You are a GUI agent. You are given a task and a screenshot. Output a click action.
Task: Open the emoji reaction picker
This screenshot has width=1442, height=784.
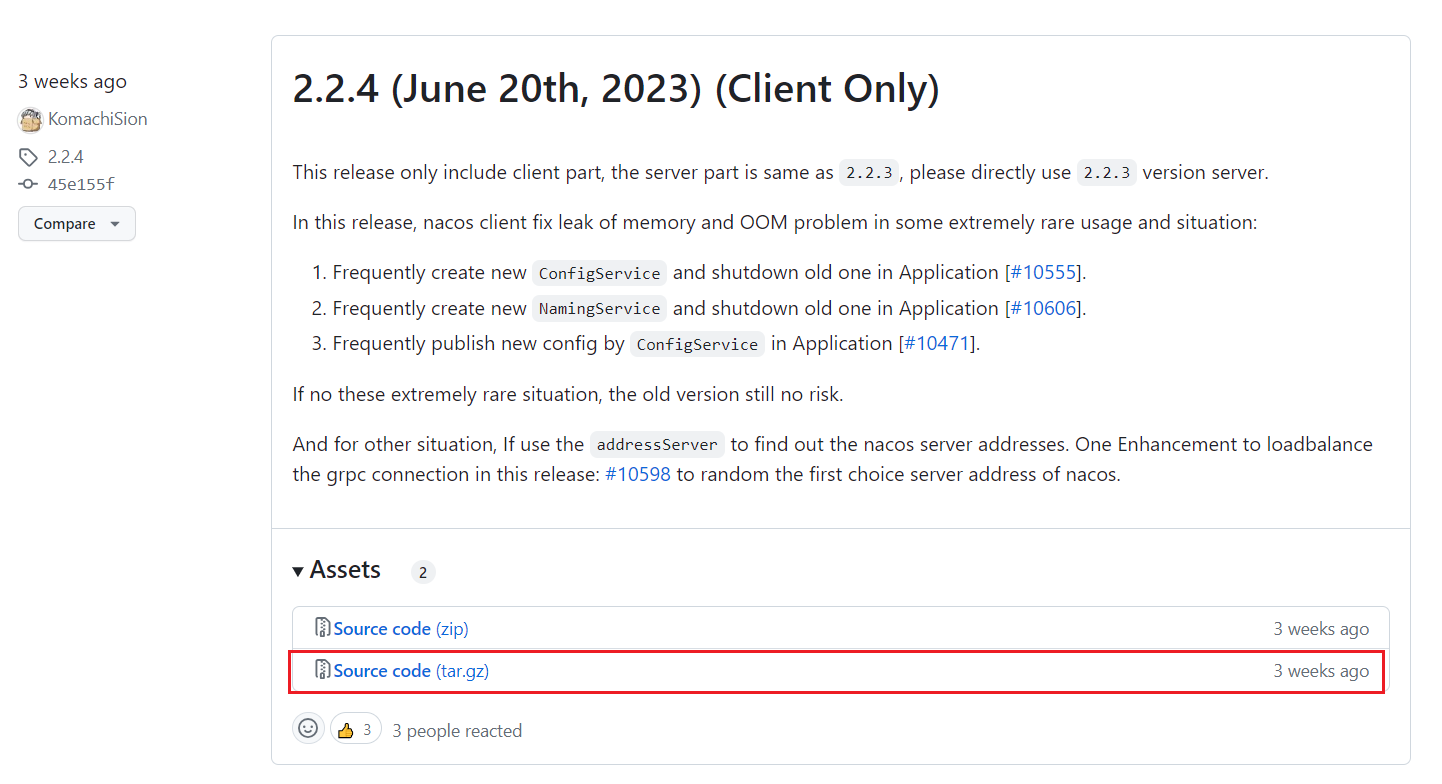pyautogui.click(x=308, y=728)
